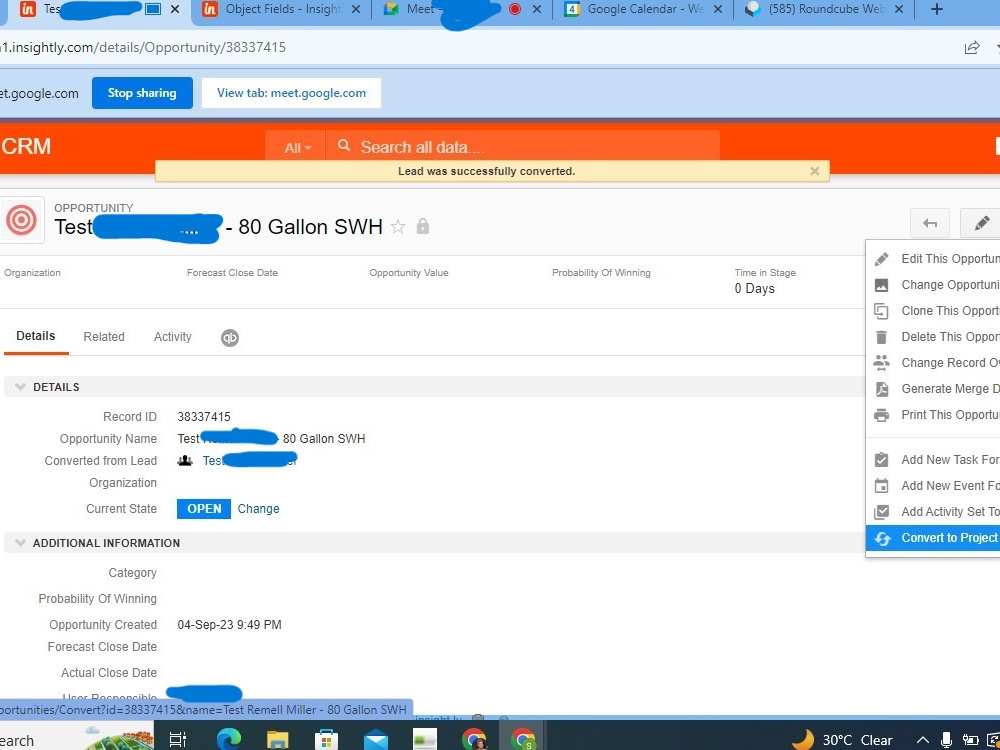Select Add Activity Set menu item

pyautogui.click(x=933, y=512)
